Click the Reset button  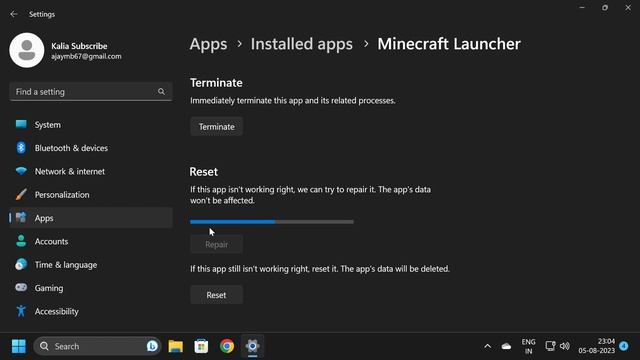point(216,295)
